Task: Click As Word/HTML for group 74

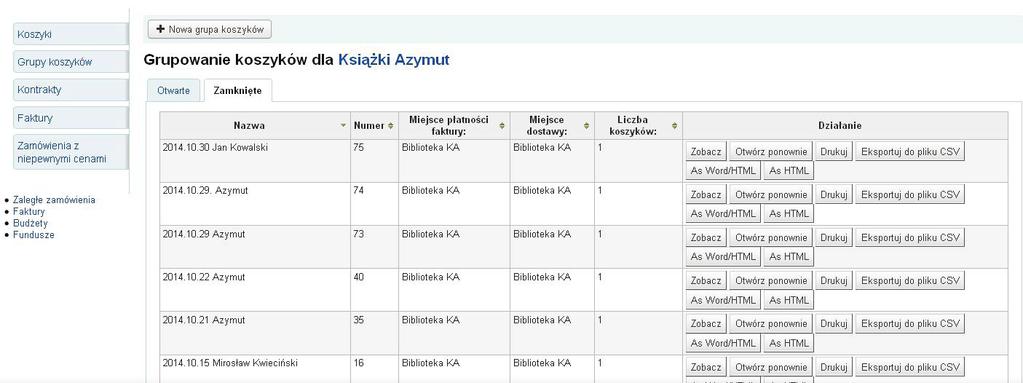Action: (723, 213)
